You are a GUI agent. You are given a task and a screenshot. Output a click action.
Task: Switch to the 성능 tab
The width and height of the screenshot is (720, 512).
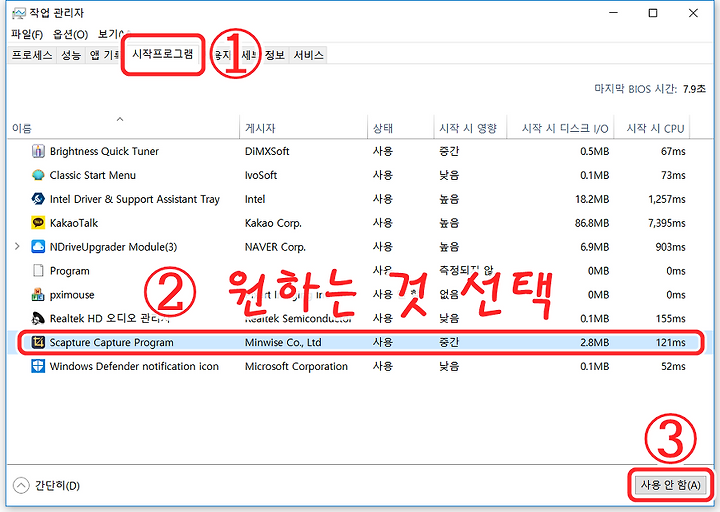[71, 55]
